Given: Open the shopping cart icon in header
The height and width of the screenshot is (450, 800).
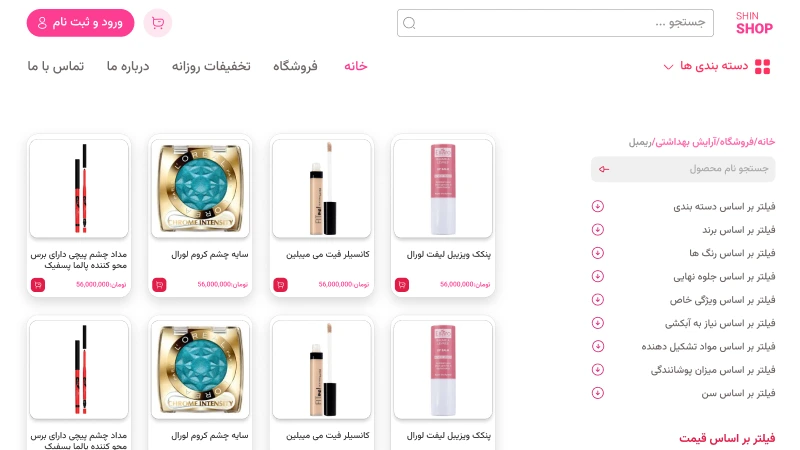Looking at the screenshot, I should click(x=158, y=23).
